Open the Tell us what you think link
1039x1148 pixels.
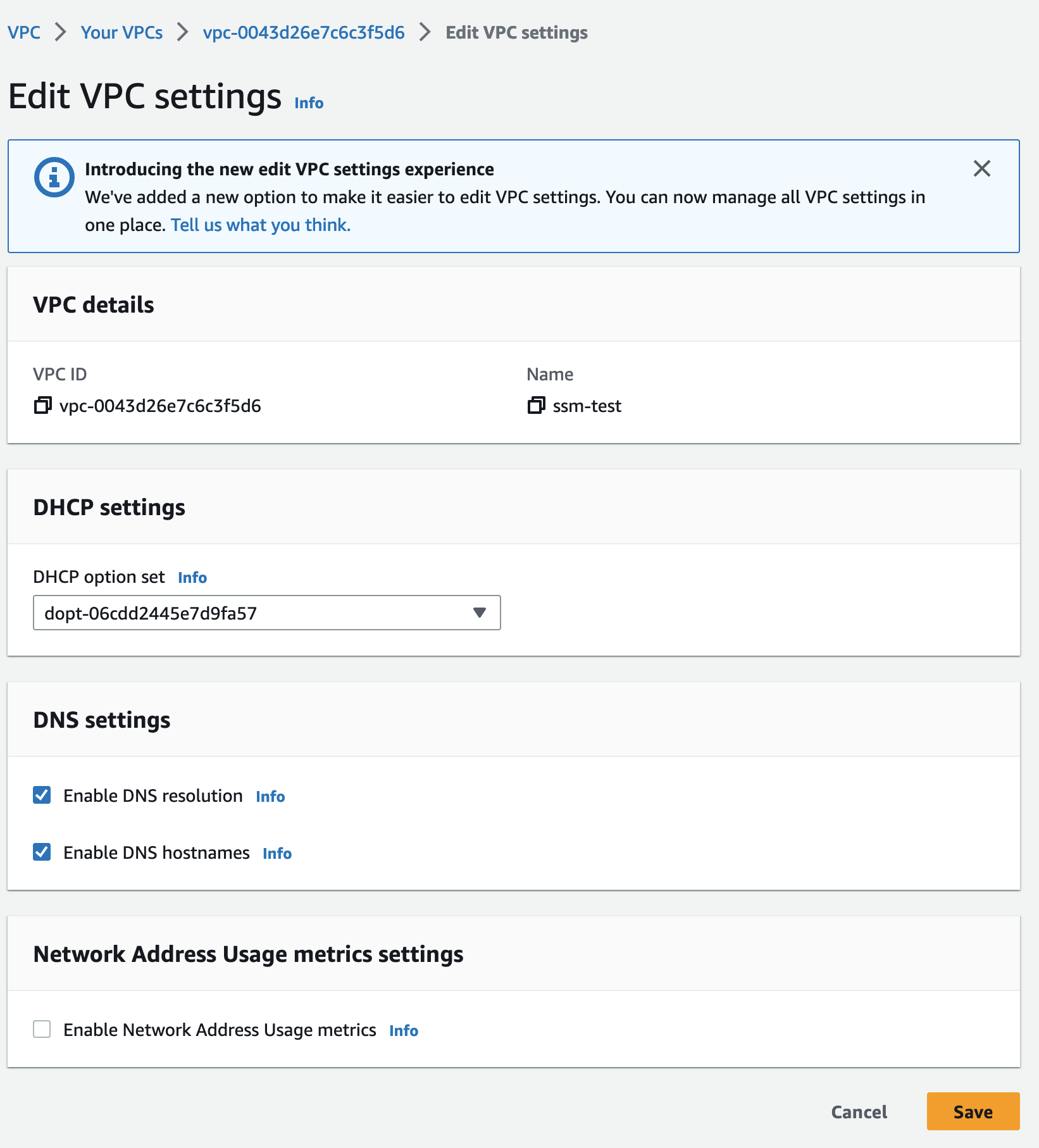click(261, 225)
